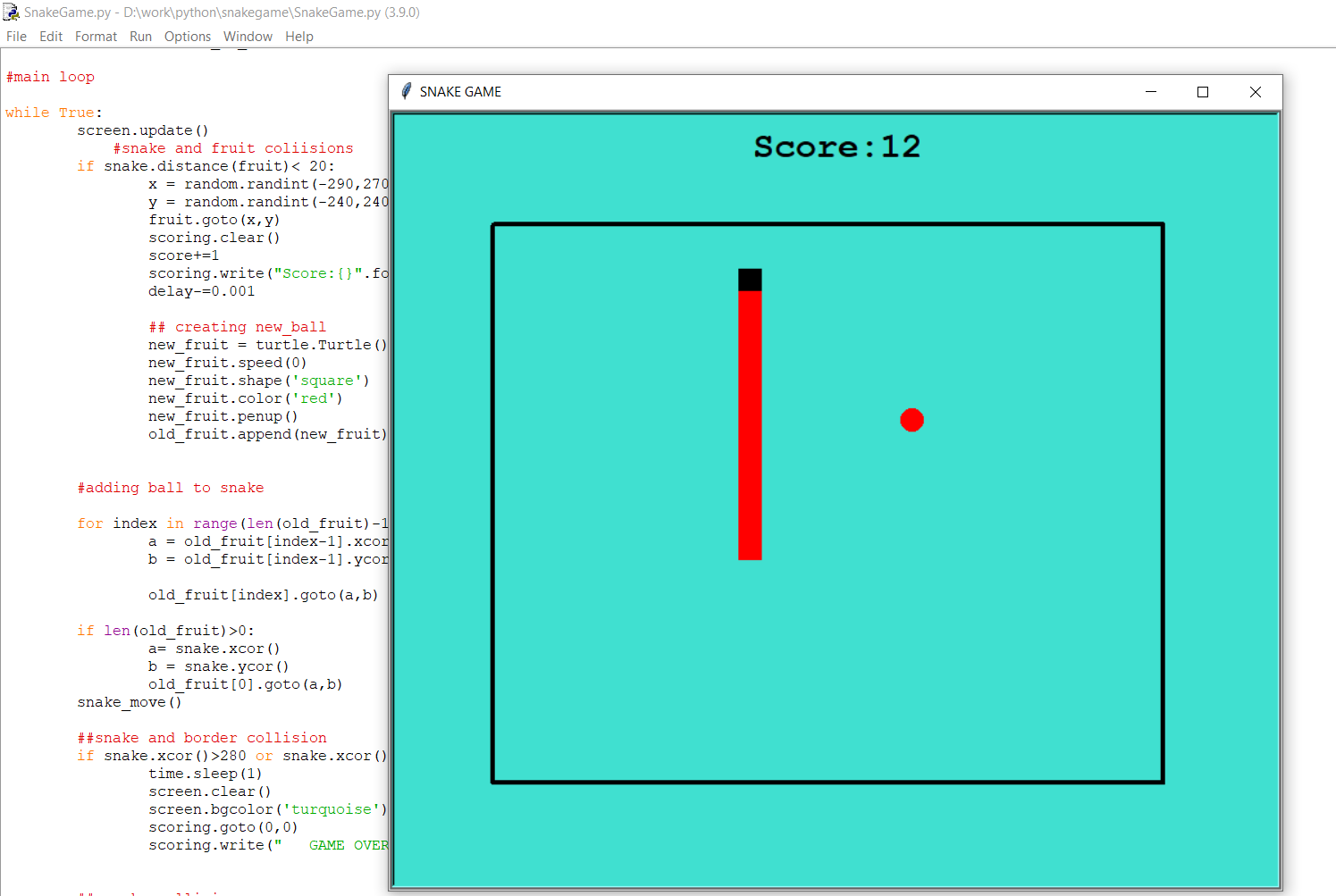Click the 'snake_move()' line
The image size is (1336, 896).
(130, 702)
